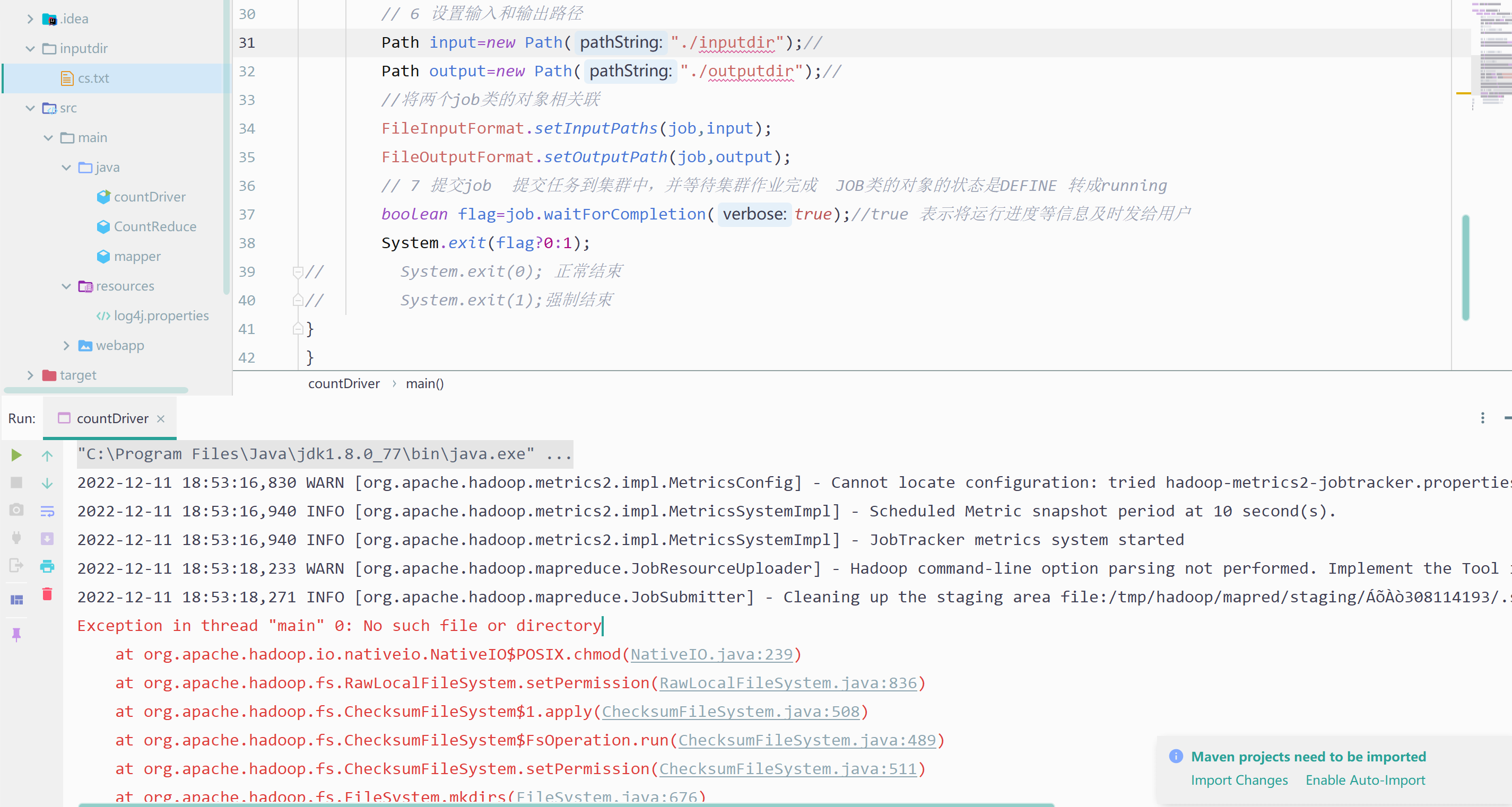Click the green Rerun countDriver button
Viewport: 1512px width, 807px height.
pyautogui.click(x=16, y=455)
